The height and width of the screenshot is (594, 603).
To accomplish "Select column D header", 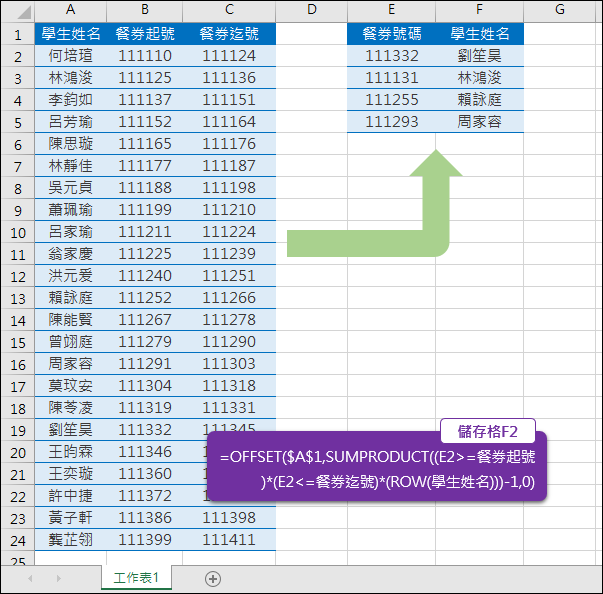I will (x=311, y=10).
